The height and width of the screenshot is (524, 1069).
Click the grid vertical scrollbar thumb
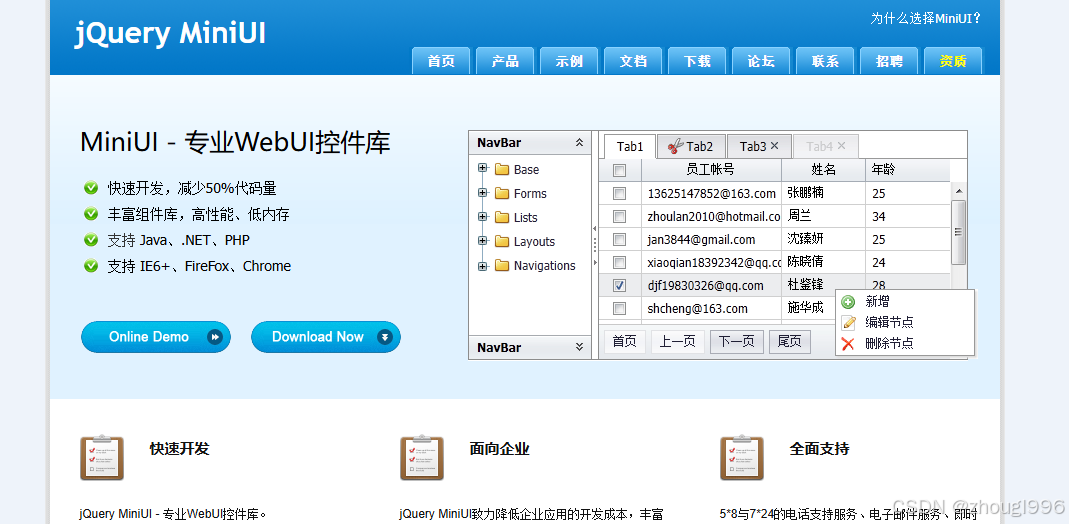pos(959,232)
